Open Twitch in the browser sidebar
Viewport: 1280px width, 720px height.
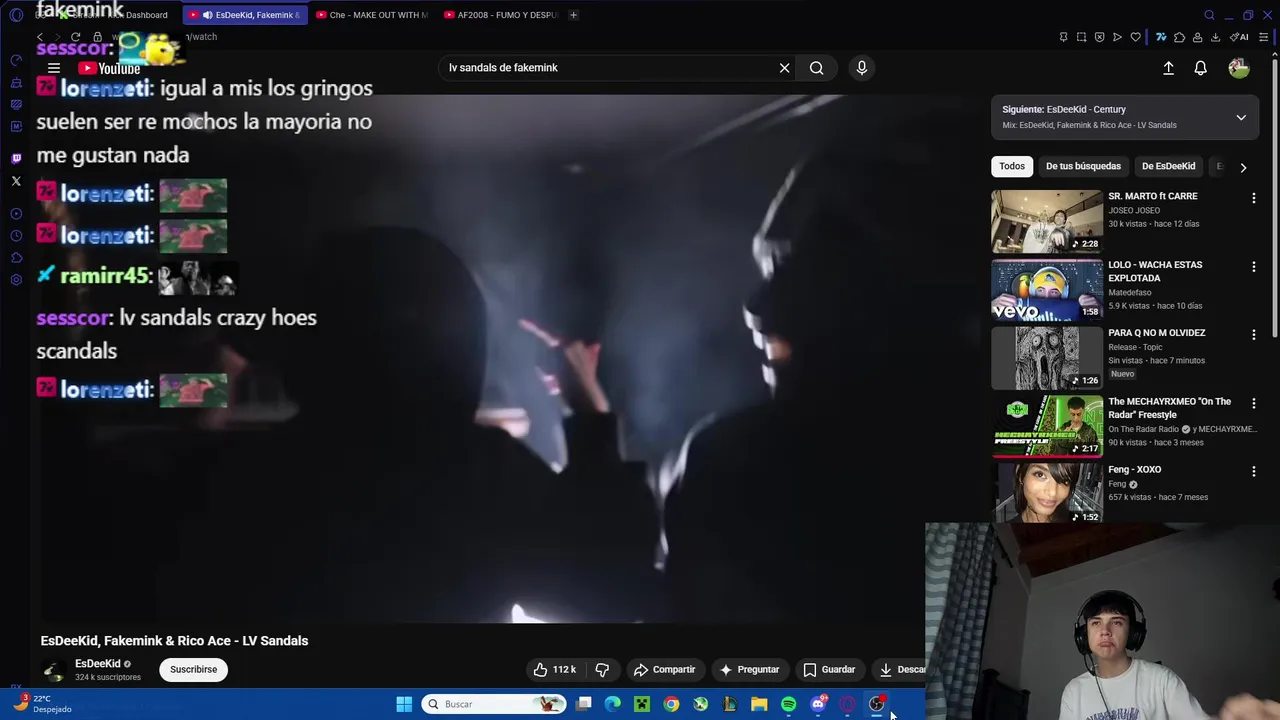(16, 158)
